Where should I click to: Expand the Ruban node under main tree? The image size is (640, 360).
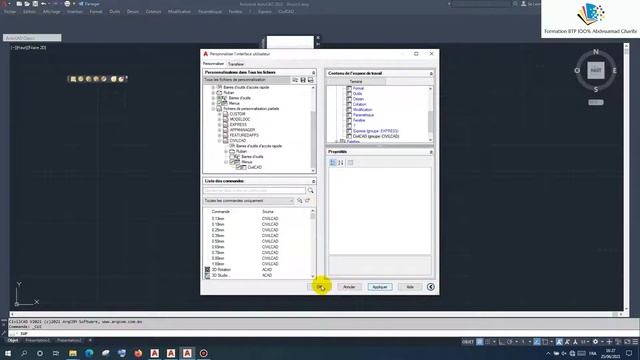point(213,93)
